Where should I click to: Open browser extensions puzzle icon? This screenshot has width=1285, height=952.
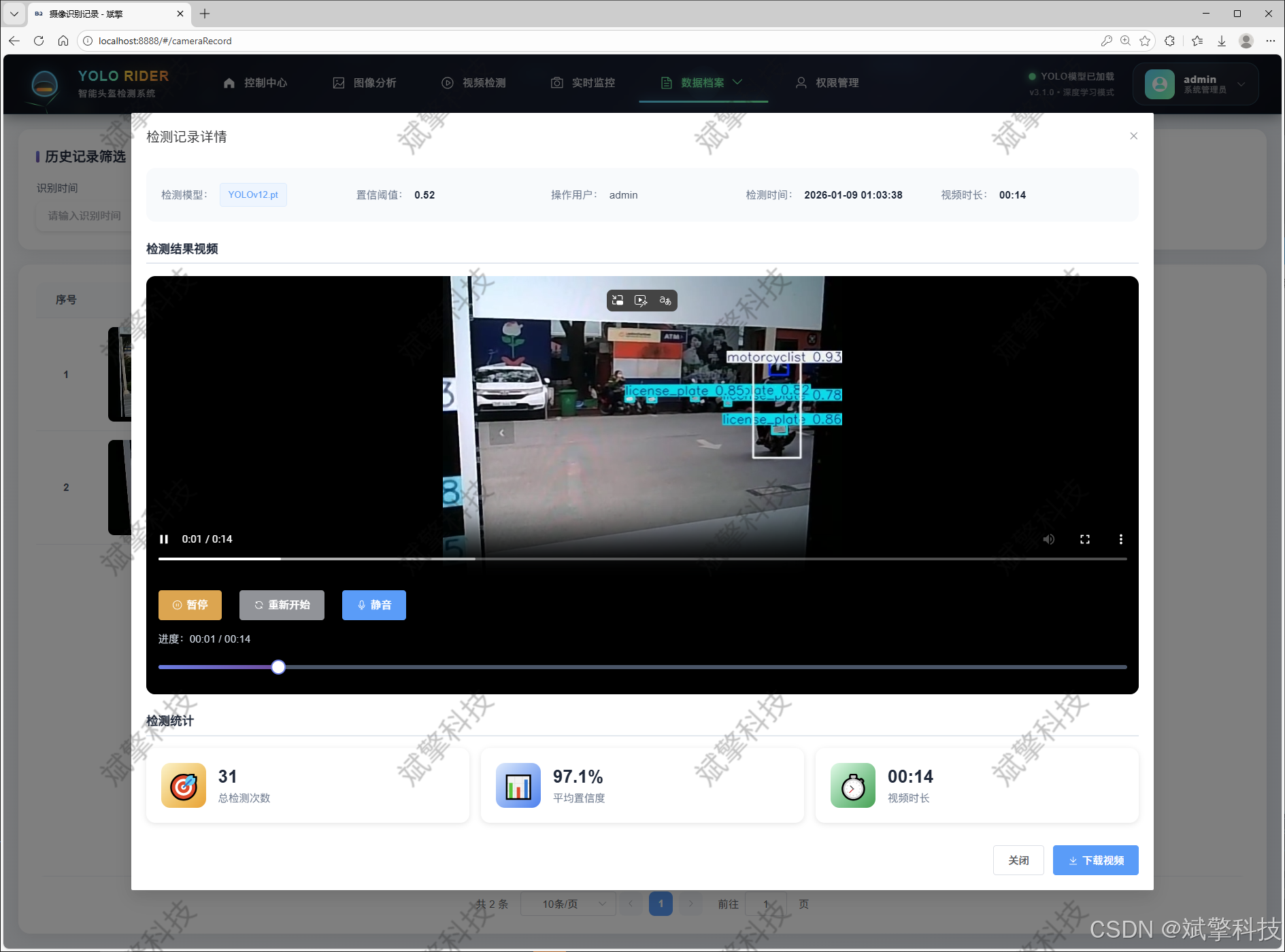tap(1169, 41)
